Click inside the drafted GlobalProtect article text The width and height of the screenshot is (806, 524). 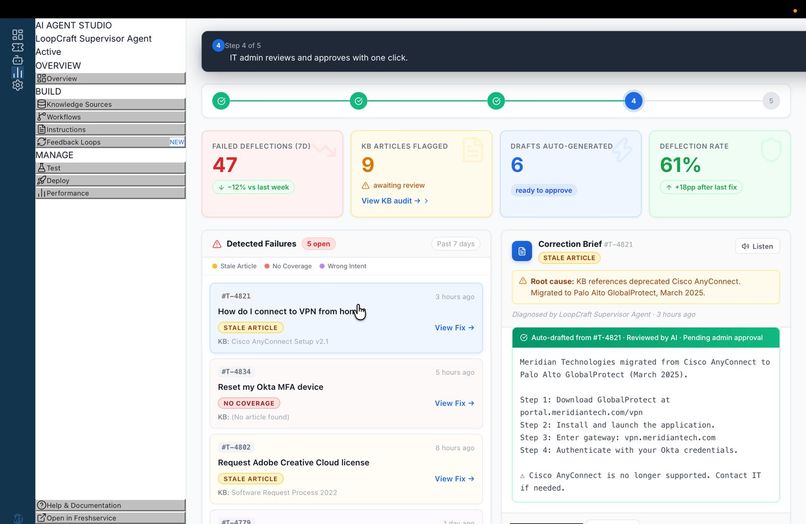click(646, 424)
